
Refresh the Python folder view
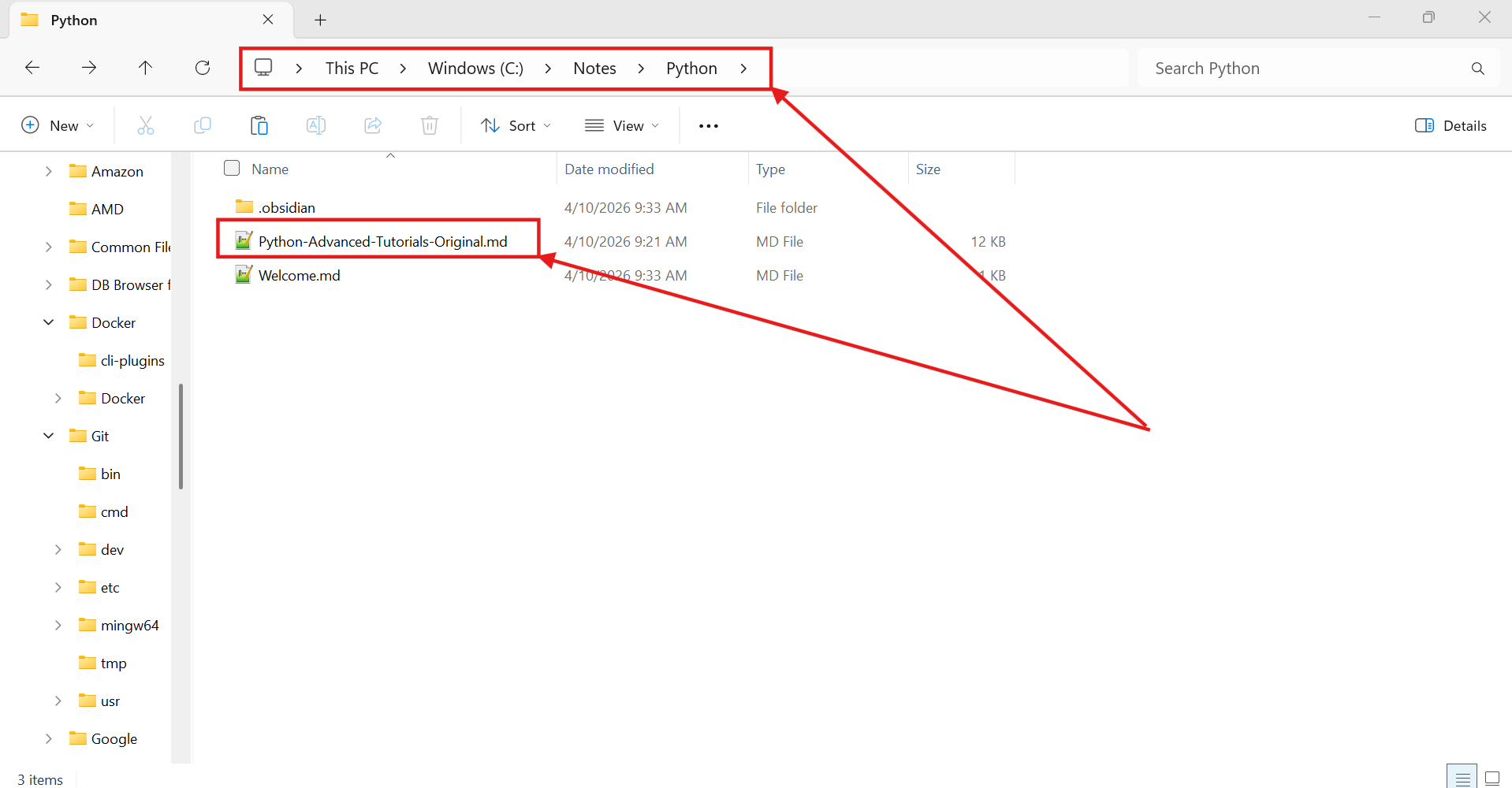coord(202,68)
